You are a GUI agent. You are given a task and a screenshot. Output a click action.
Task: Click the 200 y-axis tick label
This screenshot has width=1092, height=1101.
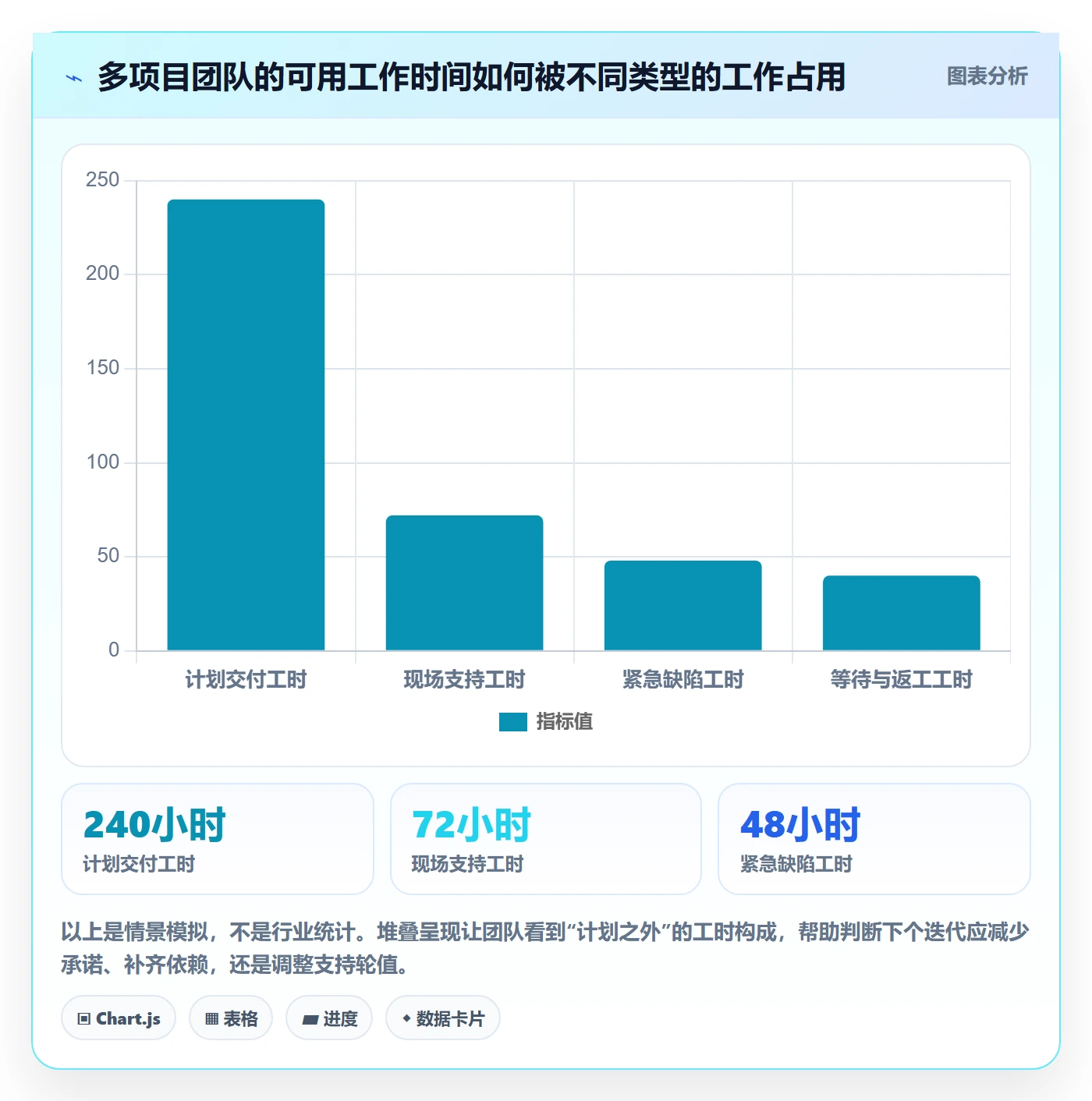click(102, 274)
